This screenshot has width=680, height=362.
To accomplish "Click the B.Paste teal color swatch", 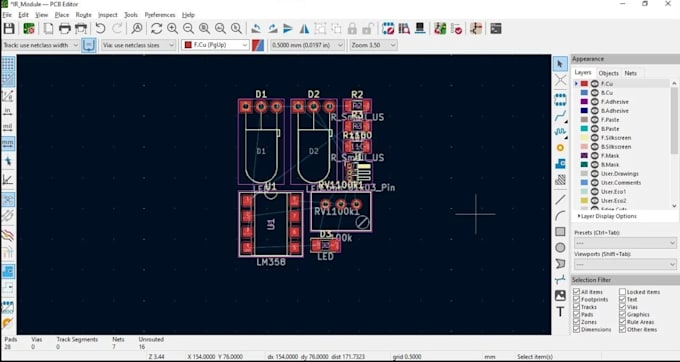I will coord(584,129).
